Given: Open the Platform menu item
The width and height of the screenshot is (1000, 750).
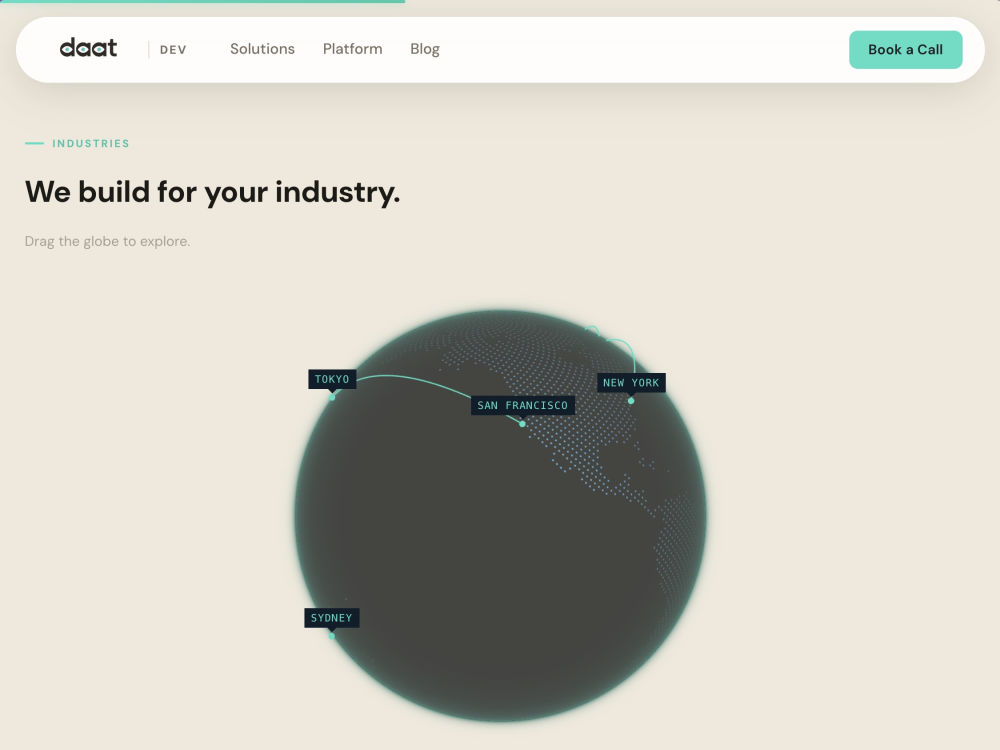Looking at the screenshot, I should [352, 49].
